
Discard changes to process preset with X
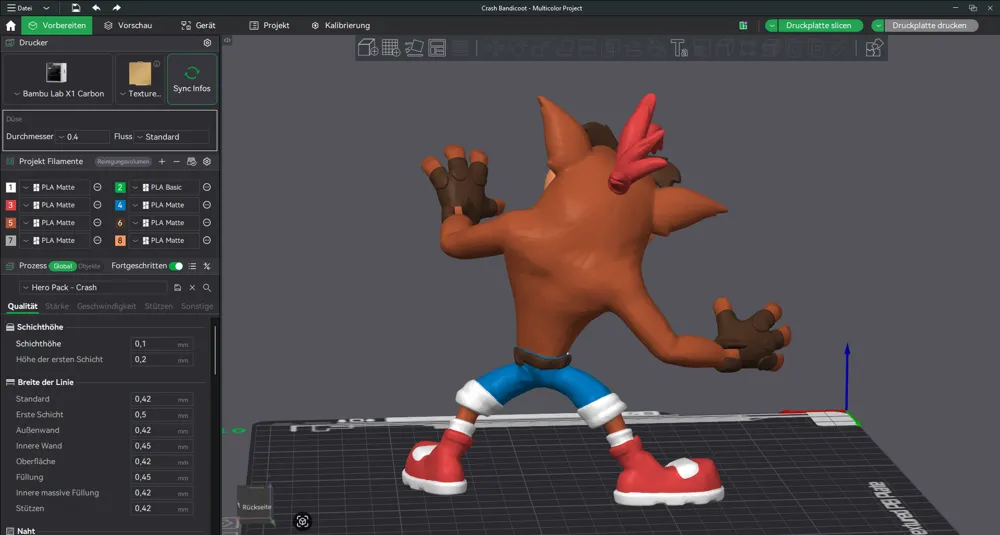(x=192, y=288)
